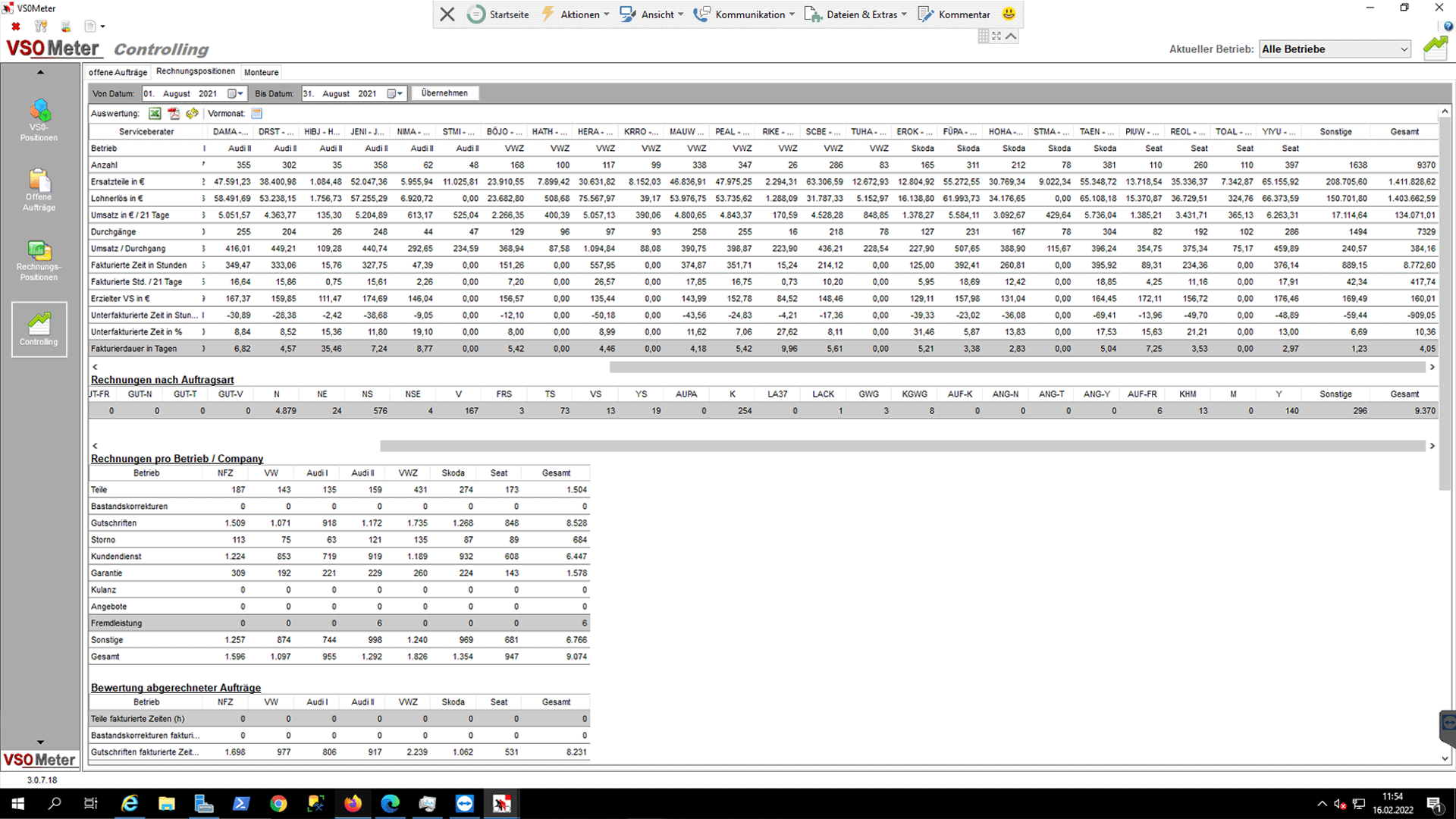Click the bottom arrow of the vertical scrollbar
Image resolution: width=1456 pixels, height=819 pixels.
[x=1445, y=758]
